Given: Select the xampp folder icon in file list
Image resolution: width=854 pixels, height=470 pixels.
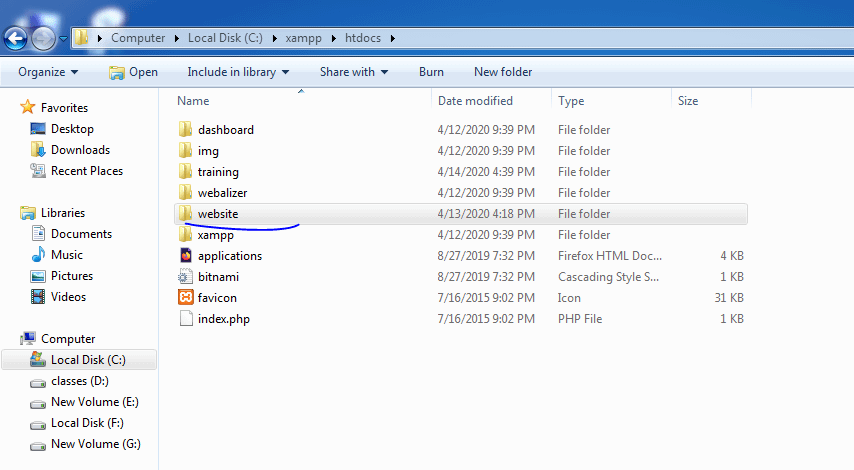Looking at the screenshot, I should pos(186,234).
